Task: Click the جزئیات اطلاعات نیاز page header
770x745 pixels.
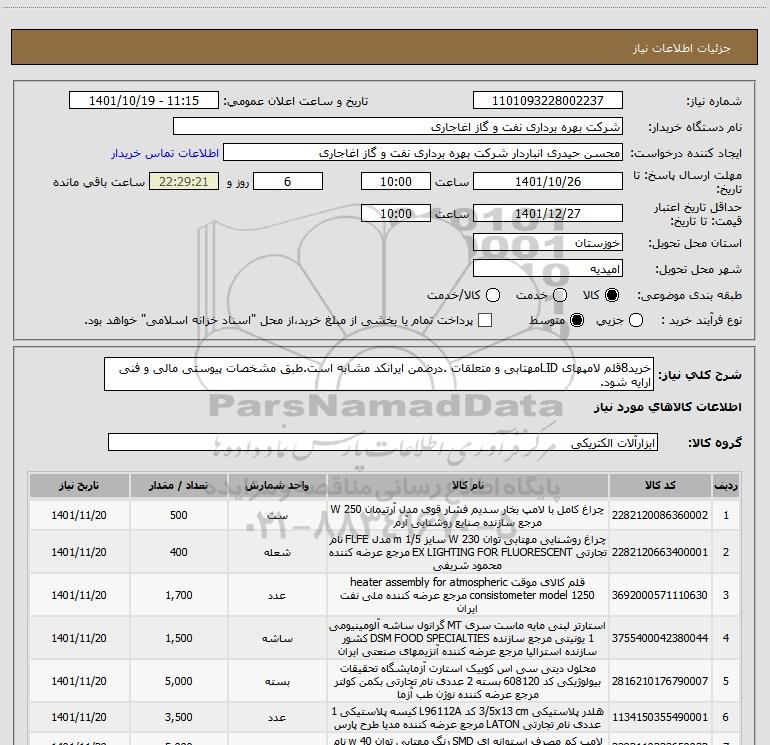Action: click(x=682, y=48)
